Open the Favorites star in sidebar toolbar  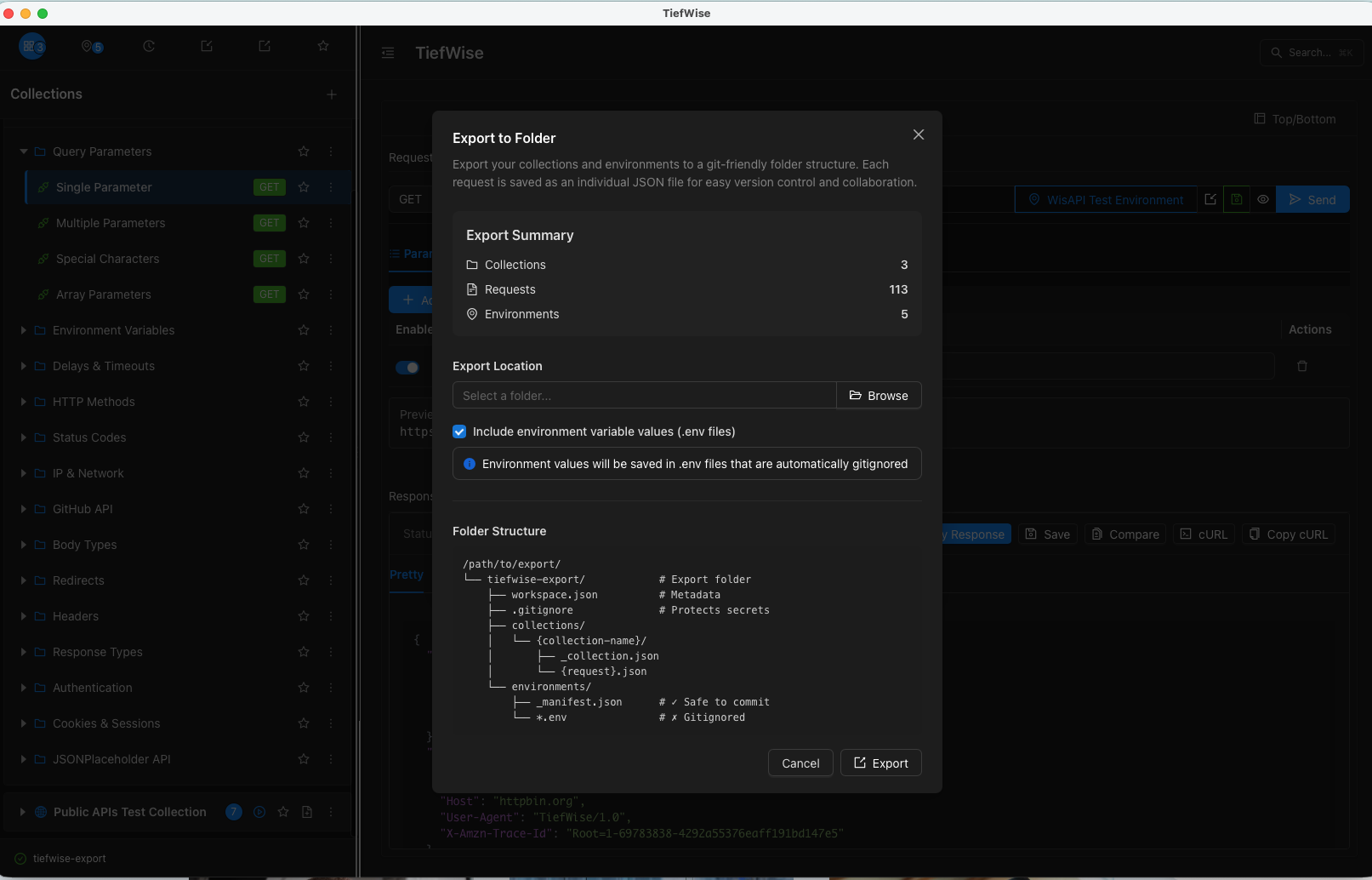coord(323,46)
